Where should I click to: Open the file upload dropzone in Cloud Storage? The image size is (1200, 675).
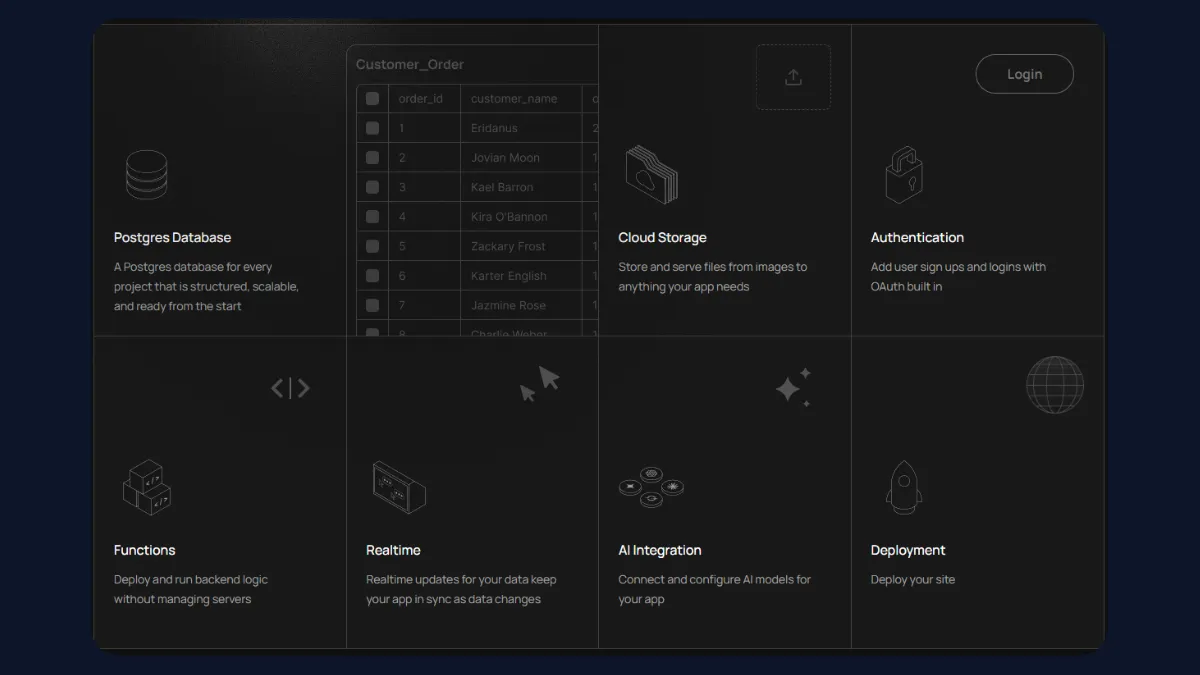click(793, 76)
